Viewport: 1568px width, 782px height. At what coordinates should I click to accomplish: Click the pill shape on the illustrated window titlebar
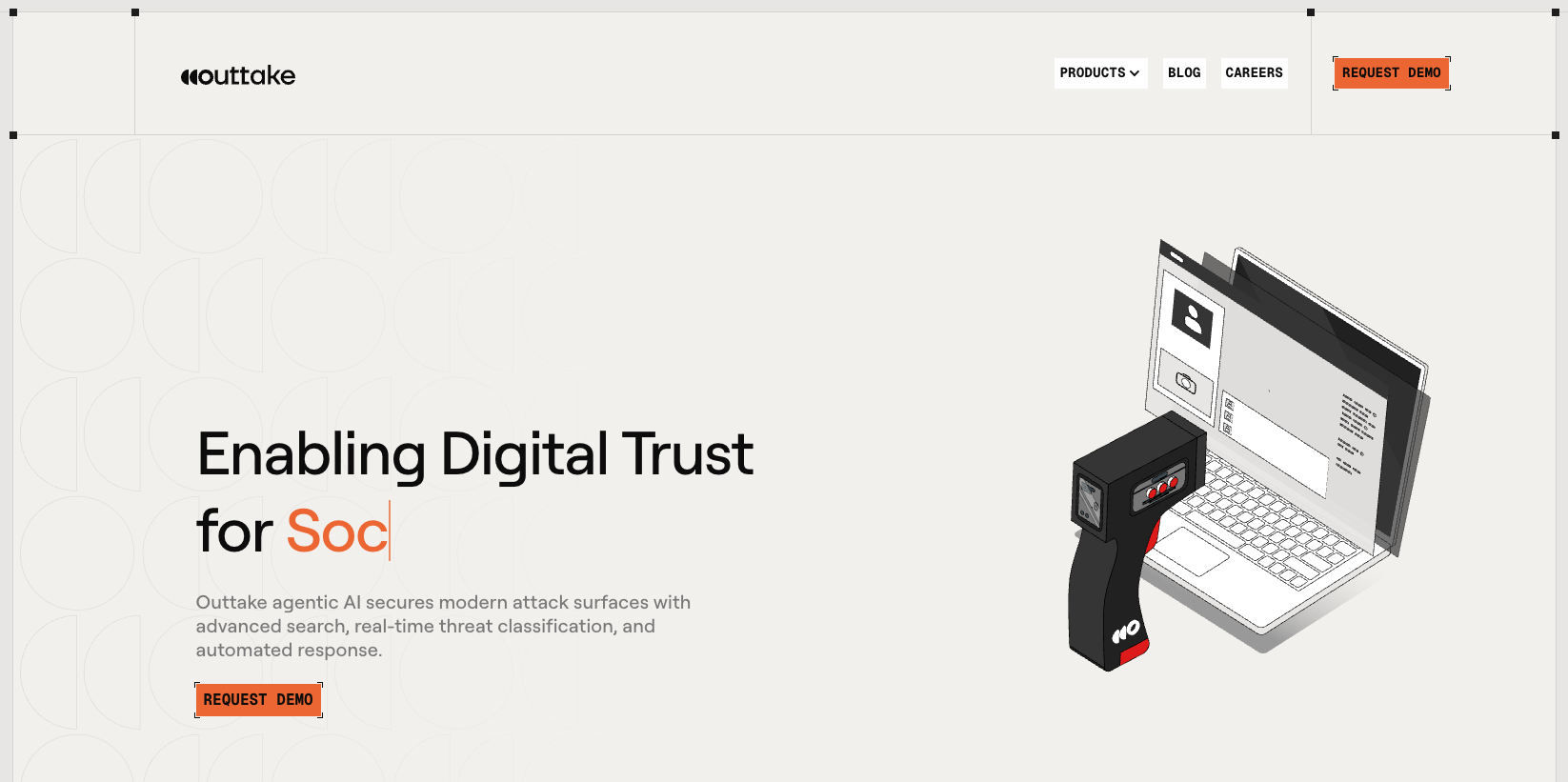[1176, 256]
